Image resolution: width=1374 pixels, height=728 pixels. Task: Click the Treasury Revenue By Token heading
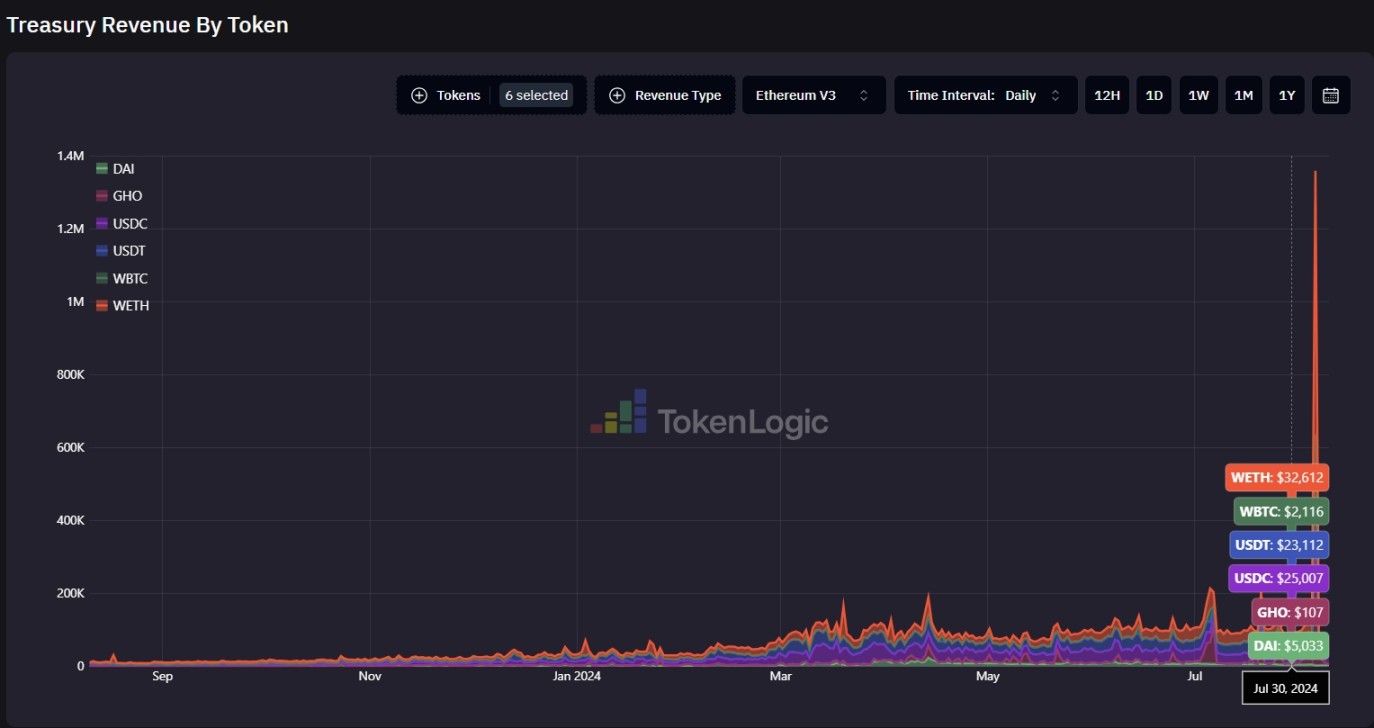[147, 25]
